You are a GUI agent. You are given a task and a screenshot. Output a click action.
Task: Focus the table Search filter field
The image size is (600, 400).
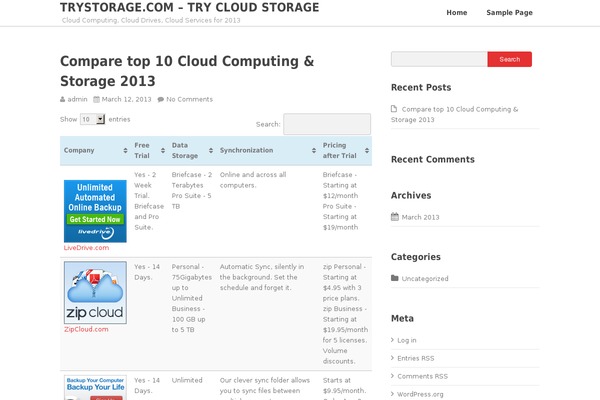[x=327, y=124]
